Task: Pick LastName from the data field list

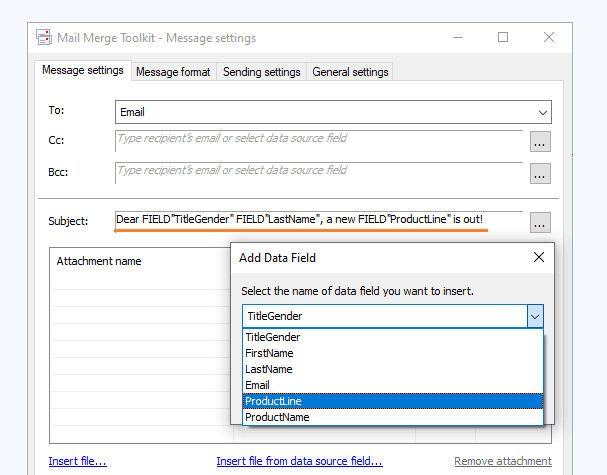Action: click(269, 369)
